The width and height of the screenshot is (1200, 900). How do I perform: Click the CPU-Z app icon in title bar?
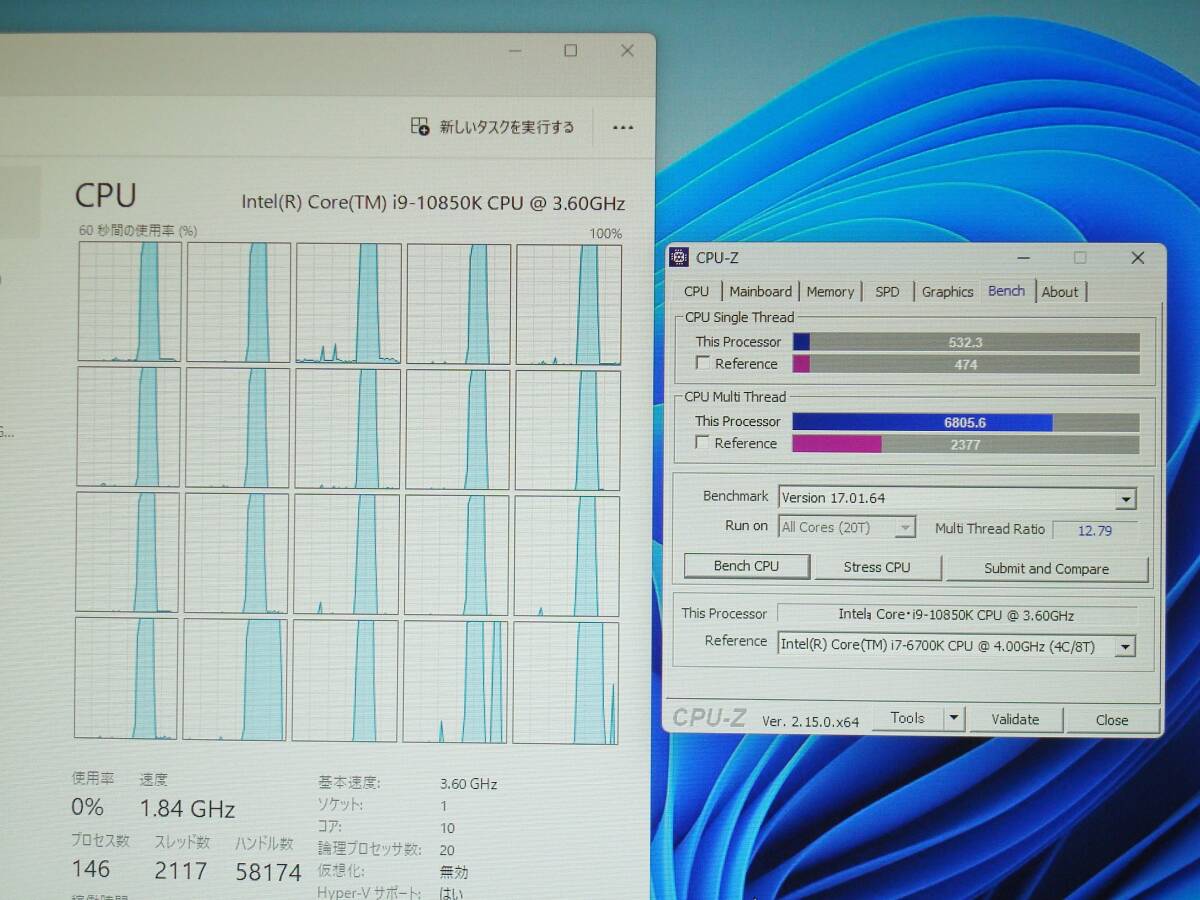[x=679, y=258]
